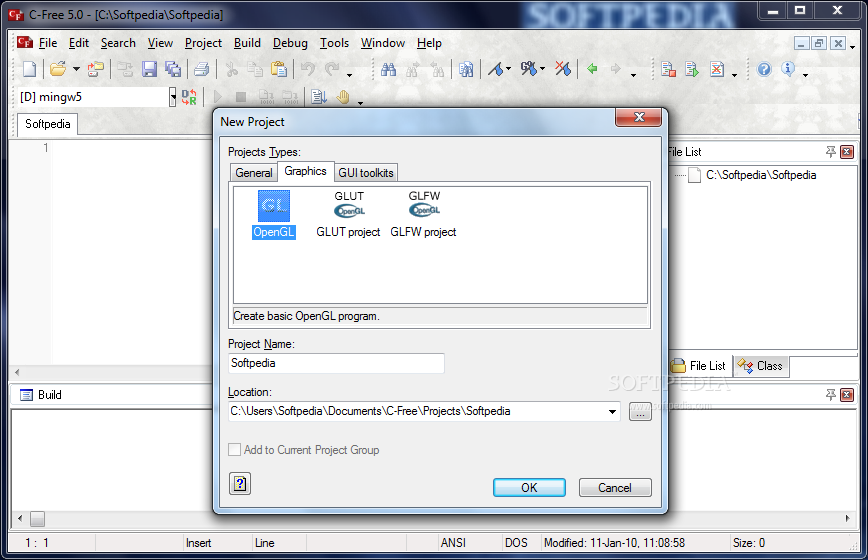Click the Toggle Bookmark flag icon
The height and width of the screenshot is (560, 868).
point(495,69)
